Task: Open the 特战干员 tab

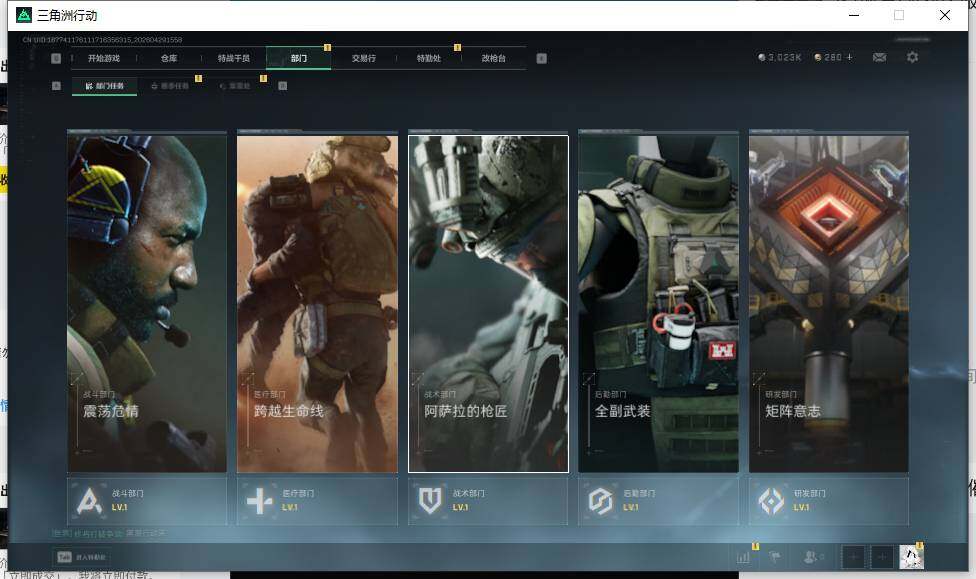Action: pyautogui.click(x=233, y=58)
